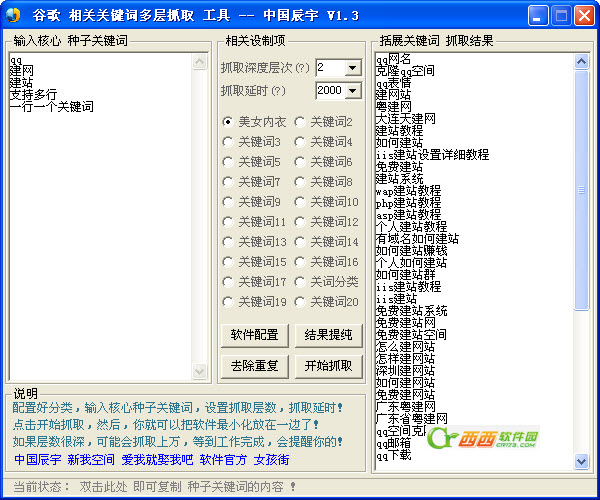
Task: Click seed keyword box scroll down arrow
Action: [199, 371]
